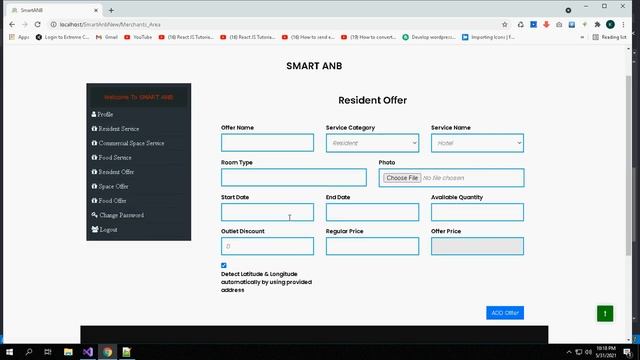Open the Profile sidebar link
Image resolution: width=640 pixels, height=360 pixels.
(x=102, y=115)
